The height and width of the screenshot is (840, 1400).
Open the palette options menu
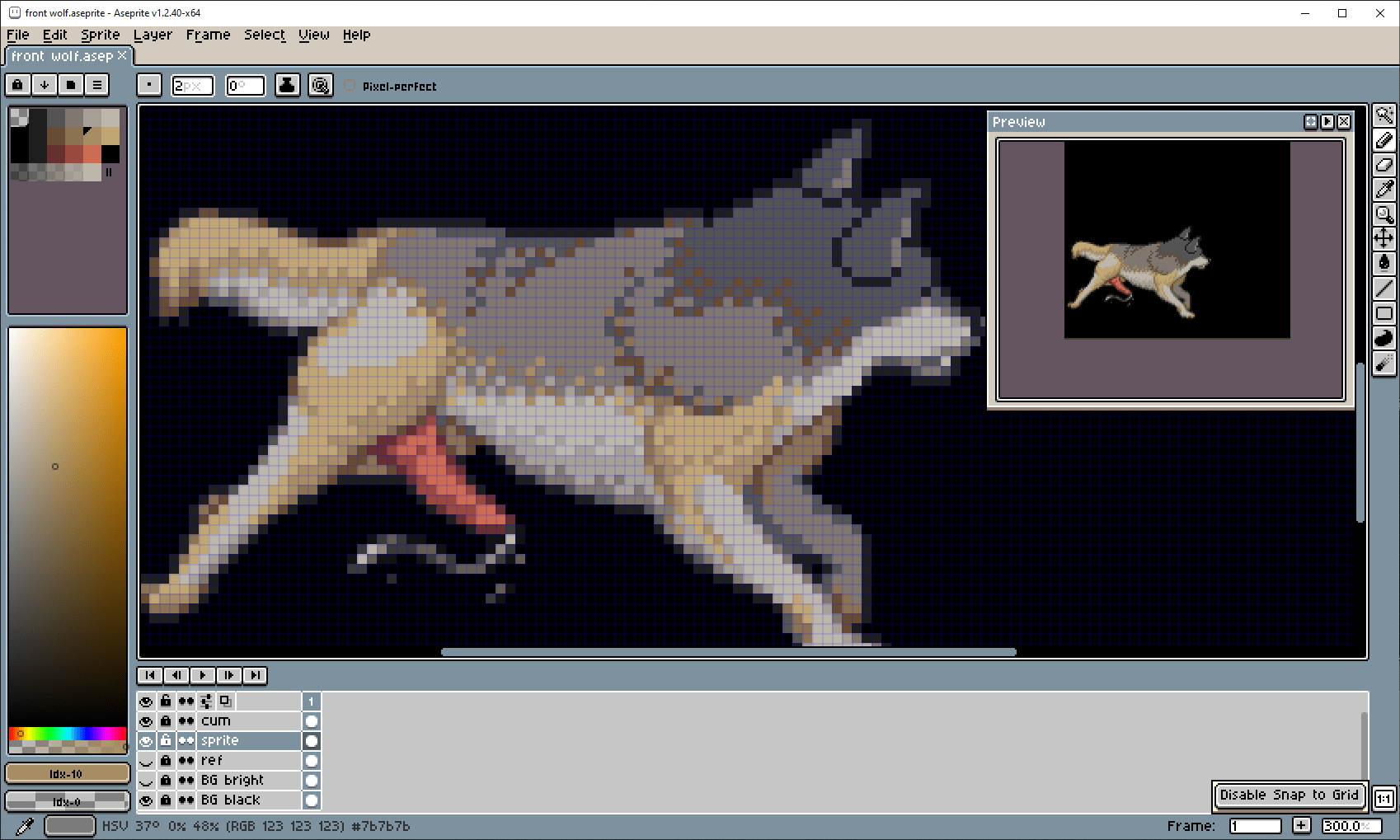97,85
